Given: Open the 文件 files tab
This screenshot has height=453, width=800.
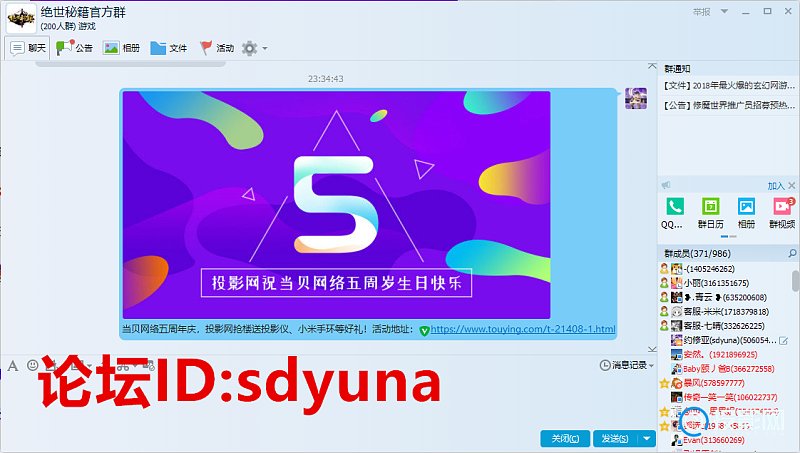Looking at the screenshot, I should click(x=169, y=48).
